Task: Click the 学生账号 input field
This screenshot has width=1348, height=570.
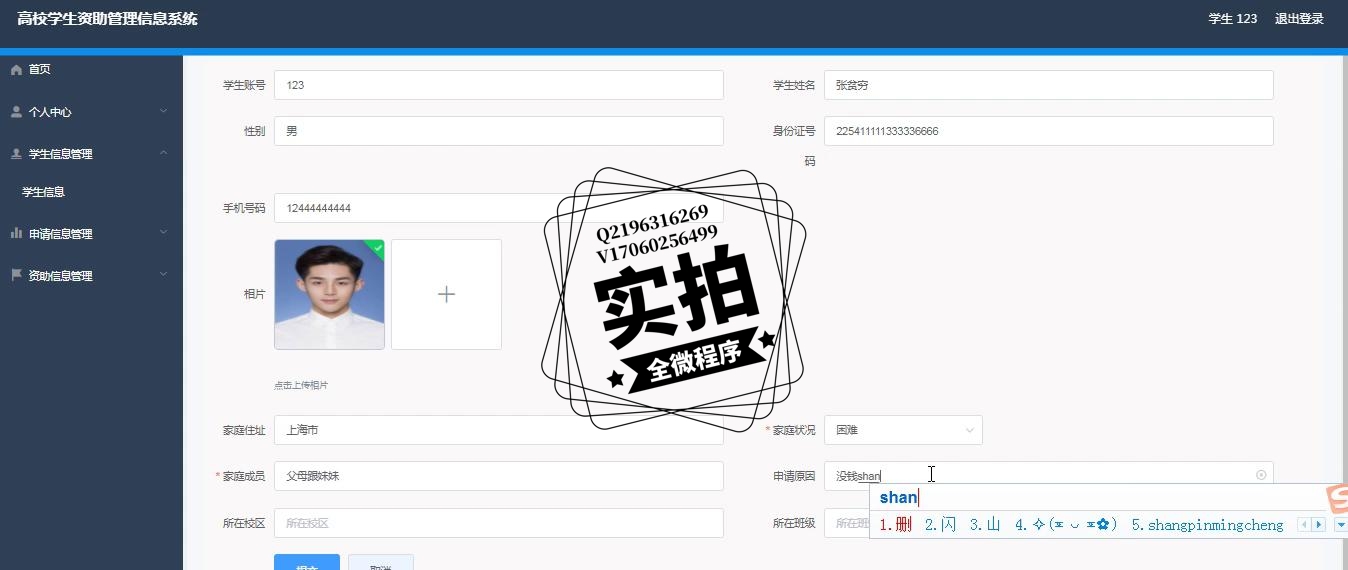Action: click(x=498, y=85)
